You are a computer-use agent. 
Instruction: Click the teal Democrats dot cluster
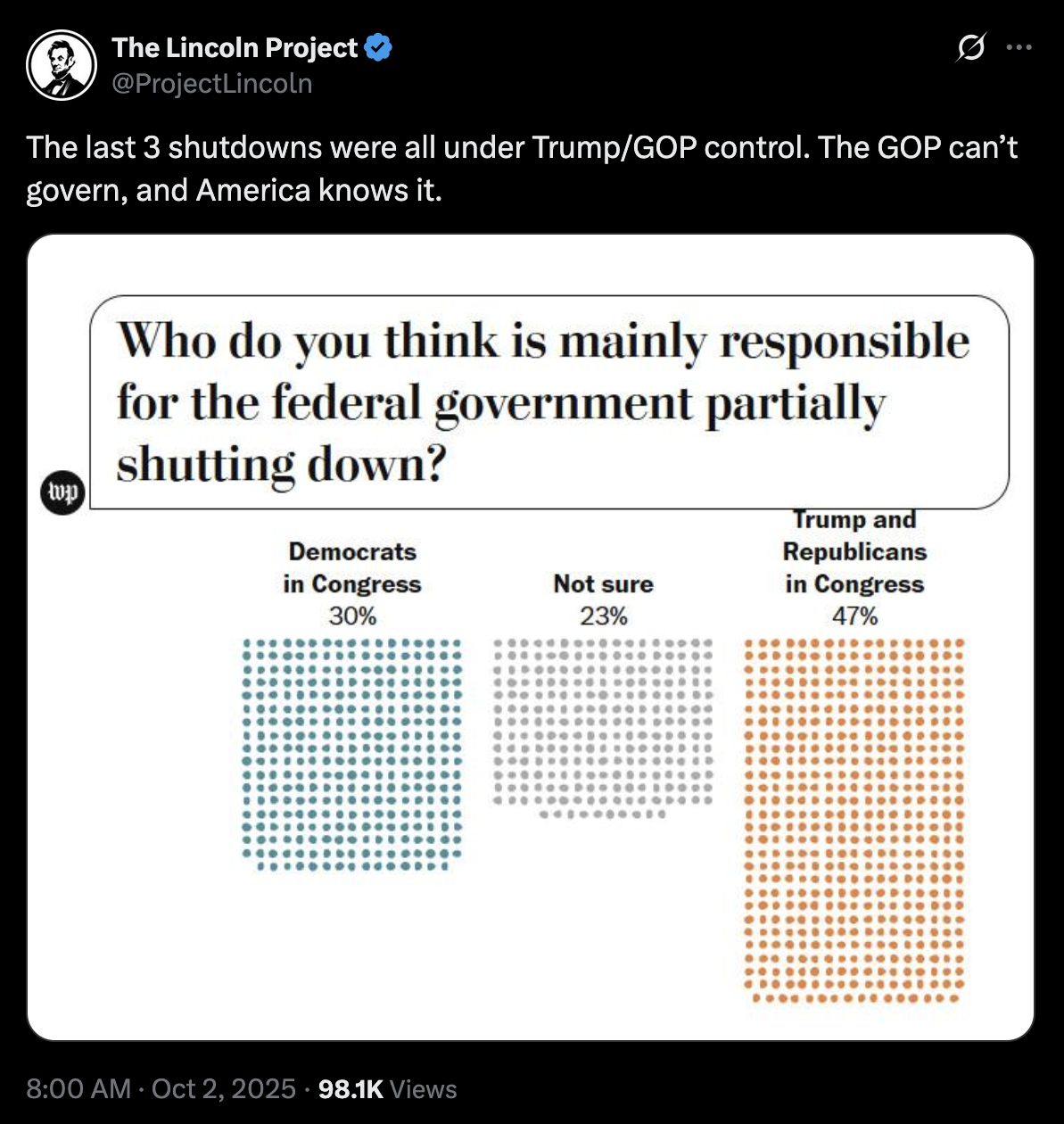click(x=352, y=754)
